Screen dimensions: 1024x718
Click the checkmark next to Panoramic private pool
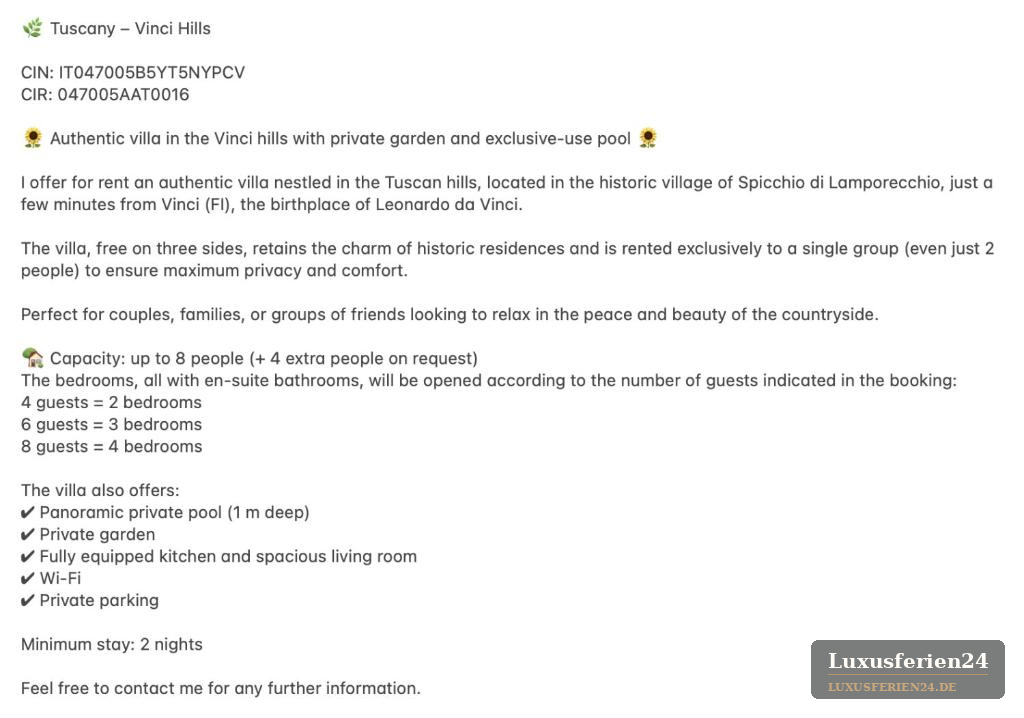27,512
